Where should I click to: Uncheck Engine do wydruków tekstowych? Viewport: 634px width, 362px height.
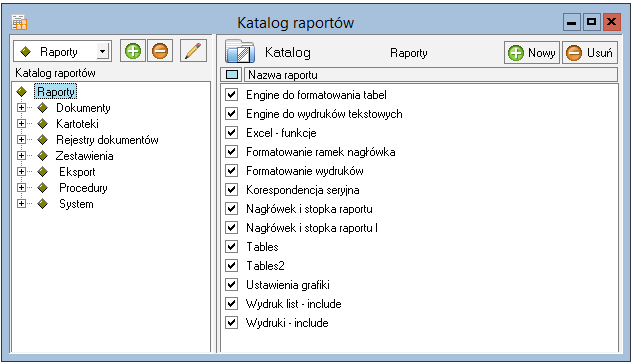(231, 114)
